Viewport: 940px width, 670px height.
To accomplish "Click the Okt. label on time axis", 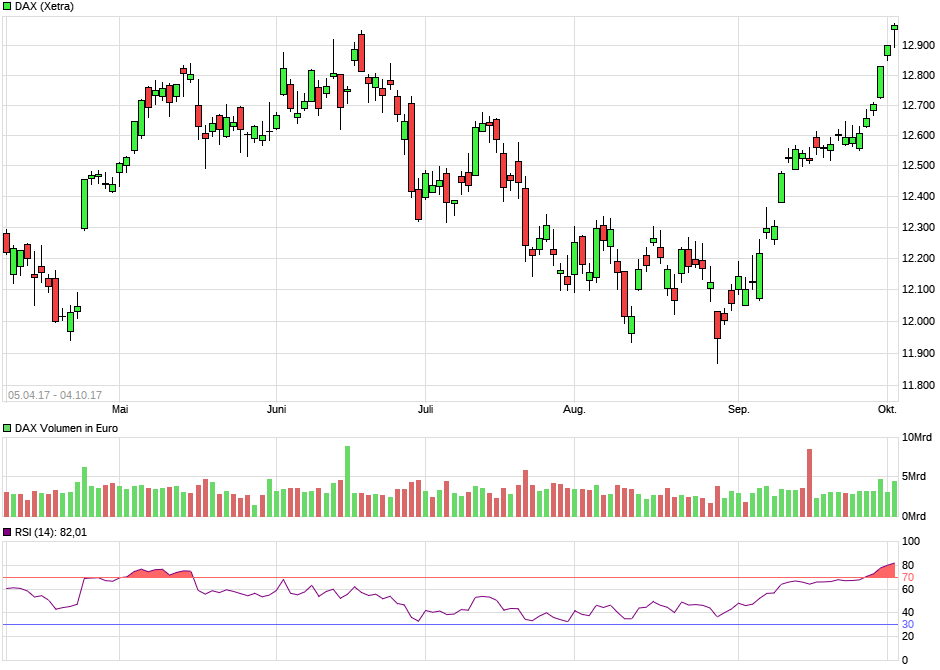I will [x=887, y=410].
